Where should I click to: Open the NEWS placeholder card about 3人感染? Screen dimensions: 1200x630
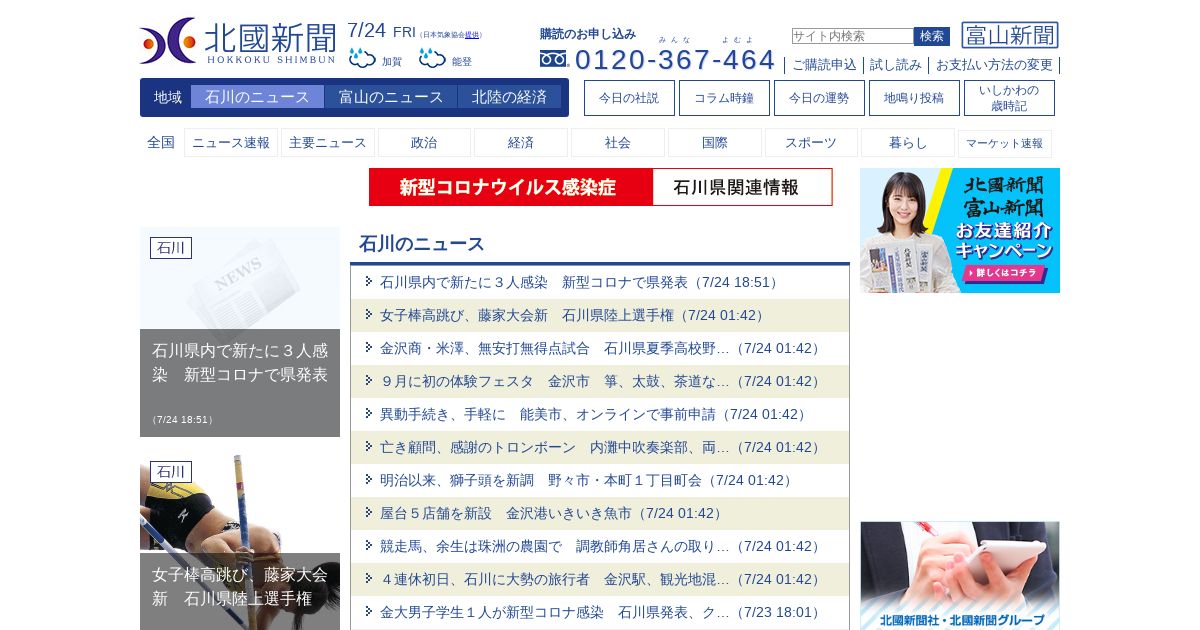[x=240, y=332]
